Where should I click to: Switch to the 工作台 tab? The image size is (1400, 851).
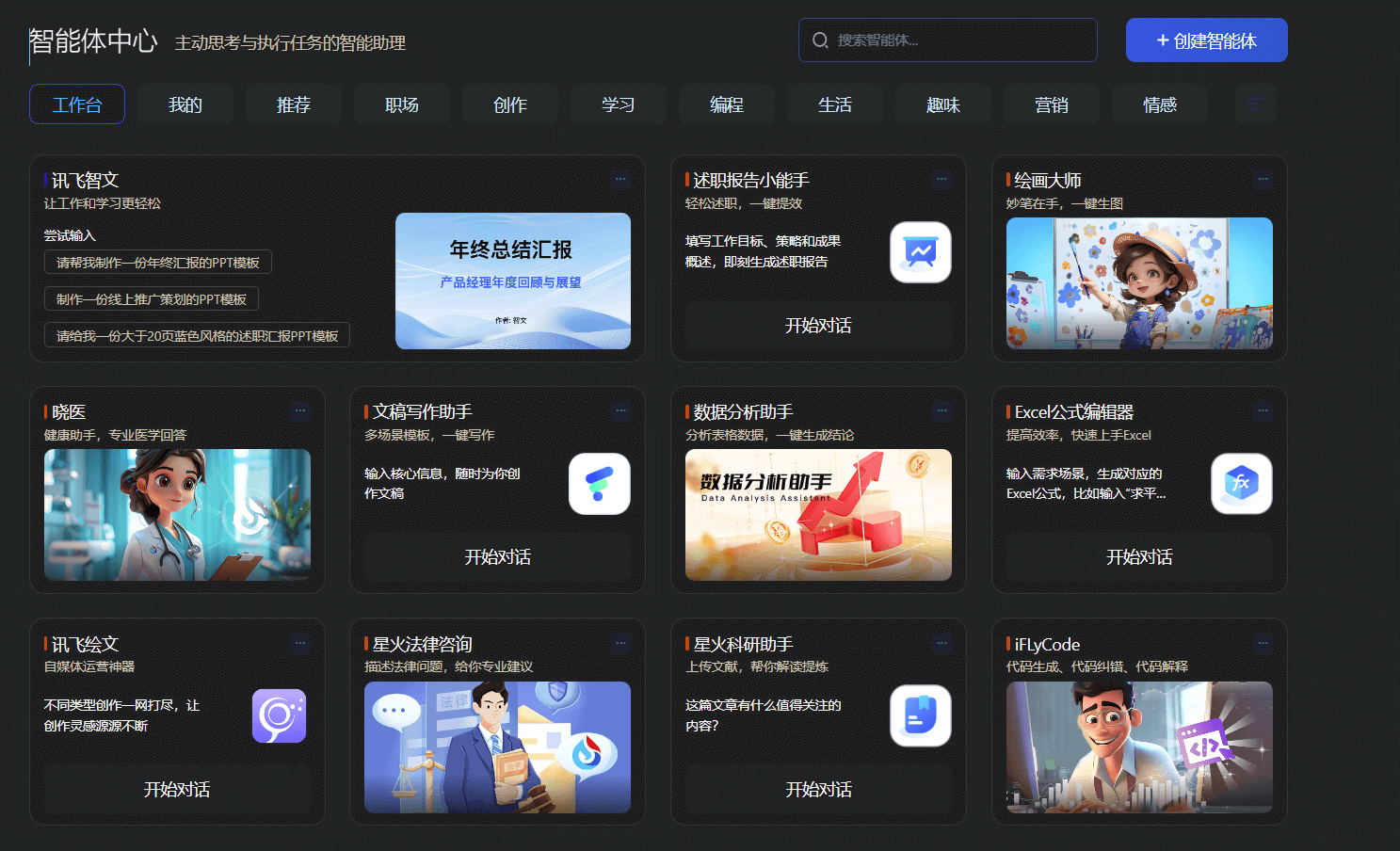77,104
